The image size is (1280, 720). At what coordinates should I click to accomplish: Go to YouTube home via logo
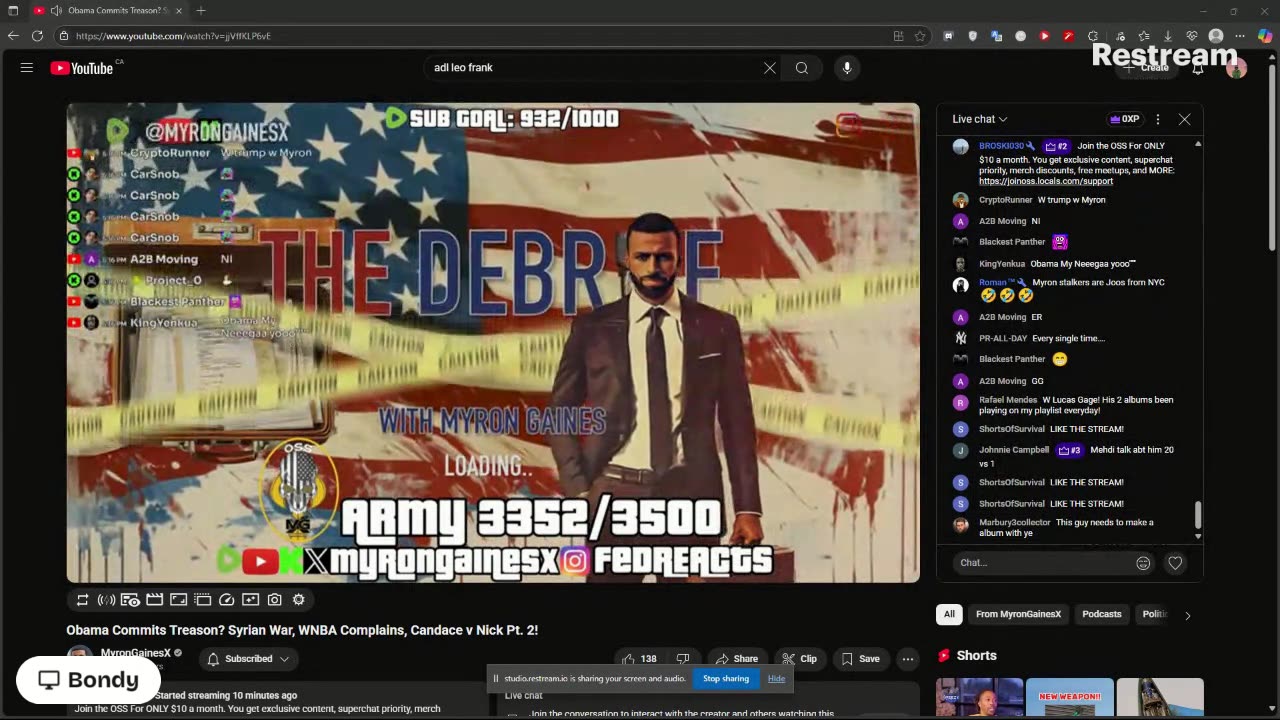point(82,68)
